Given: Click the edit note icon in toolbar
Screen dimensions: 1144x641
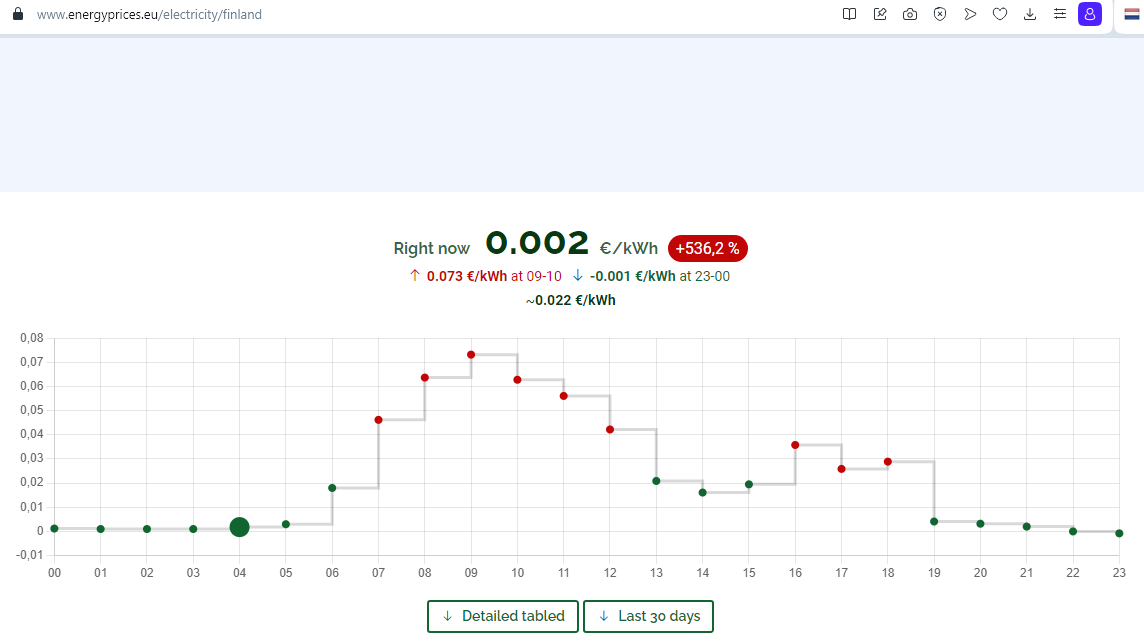Looking at the screenshot, I should click(880, 14).
